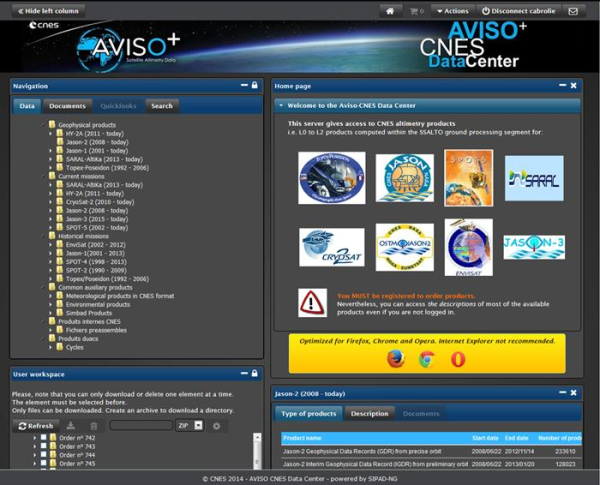Click the AVISO+ logo in banner
Viewport: 600px width, 485px height.
128,49
